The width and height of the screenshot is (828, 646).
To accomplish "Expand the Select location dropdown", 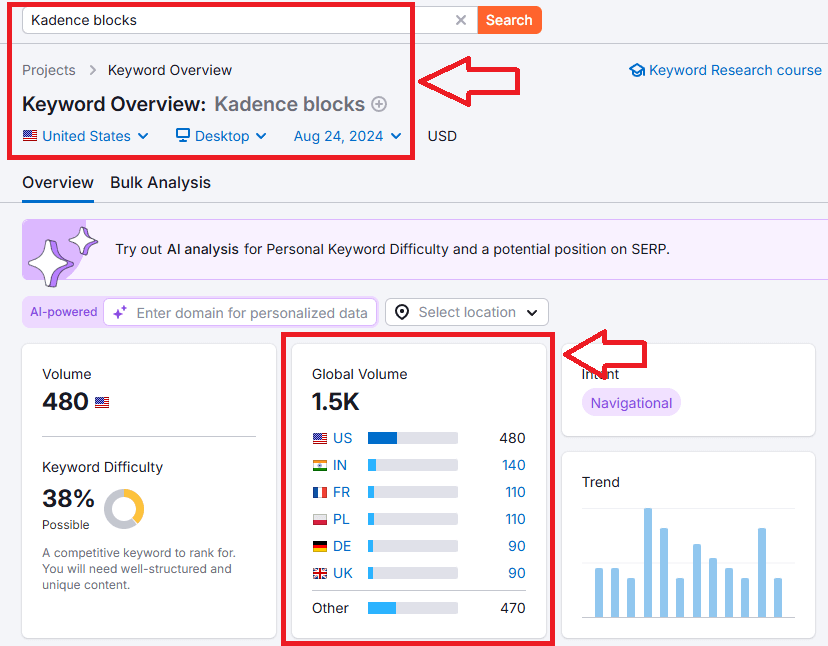I will tap(467, 312).
